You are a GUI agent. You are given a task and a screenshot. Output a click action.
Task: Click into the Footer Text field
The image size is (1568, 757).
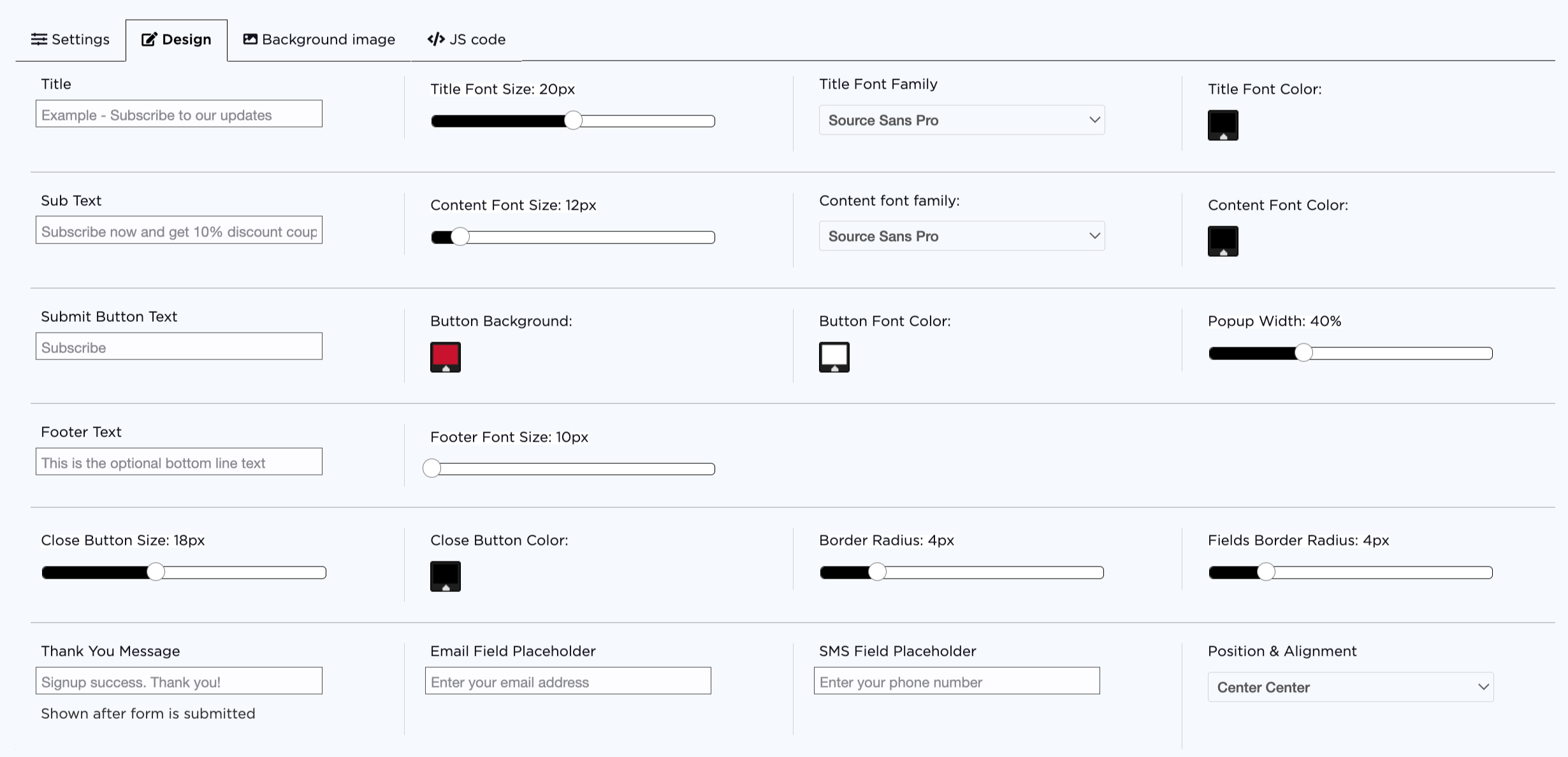point(179,461)
